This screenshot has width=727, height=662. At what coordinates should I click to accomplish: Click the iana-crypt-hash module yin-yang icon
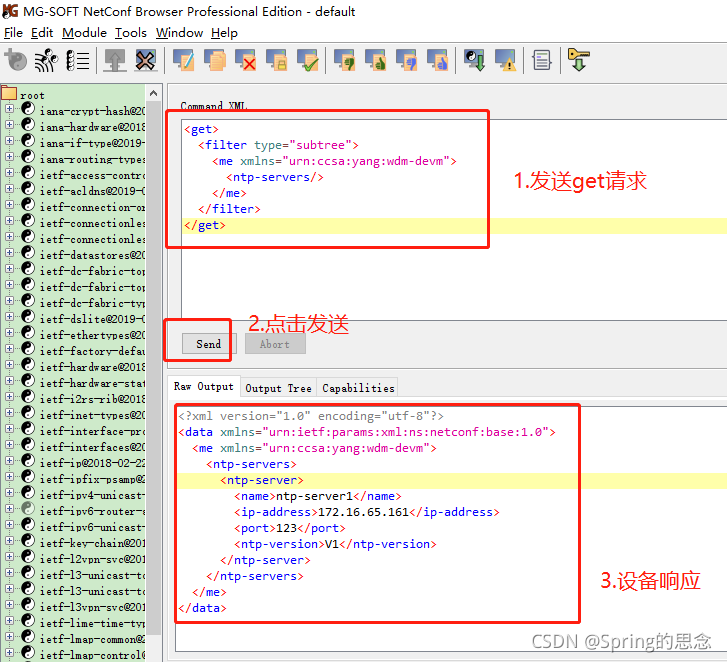tap(28, 109)
